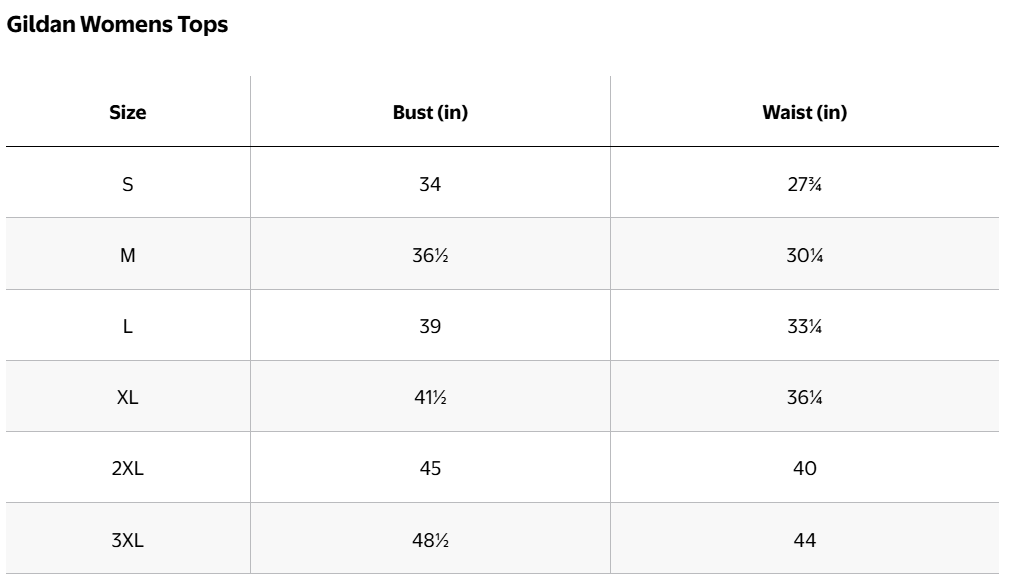The image size is (1017, 582).
Task: Choose the XL size row label
Action: [x=127, y=398]
